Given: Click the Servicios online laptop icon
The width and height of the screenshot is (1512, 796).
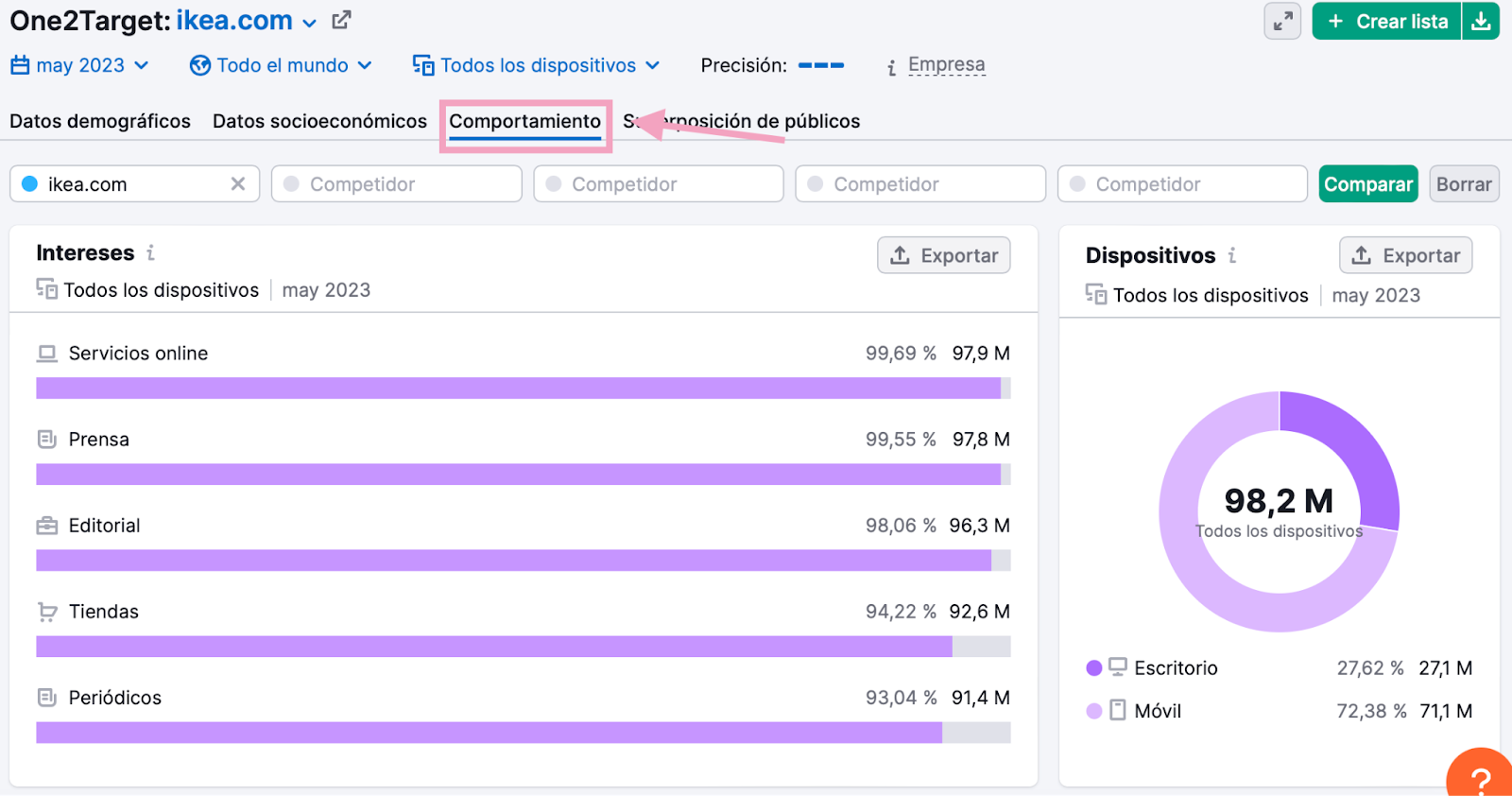Looking at the screenshot, I should point(47,354).
